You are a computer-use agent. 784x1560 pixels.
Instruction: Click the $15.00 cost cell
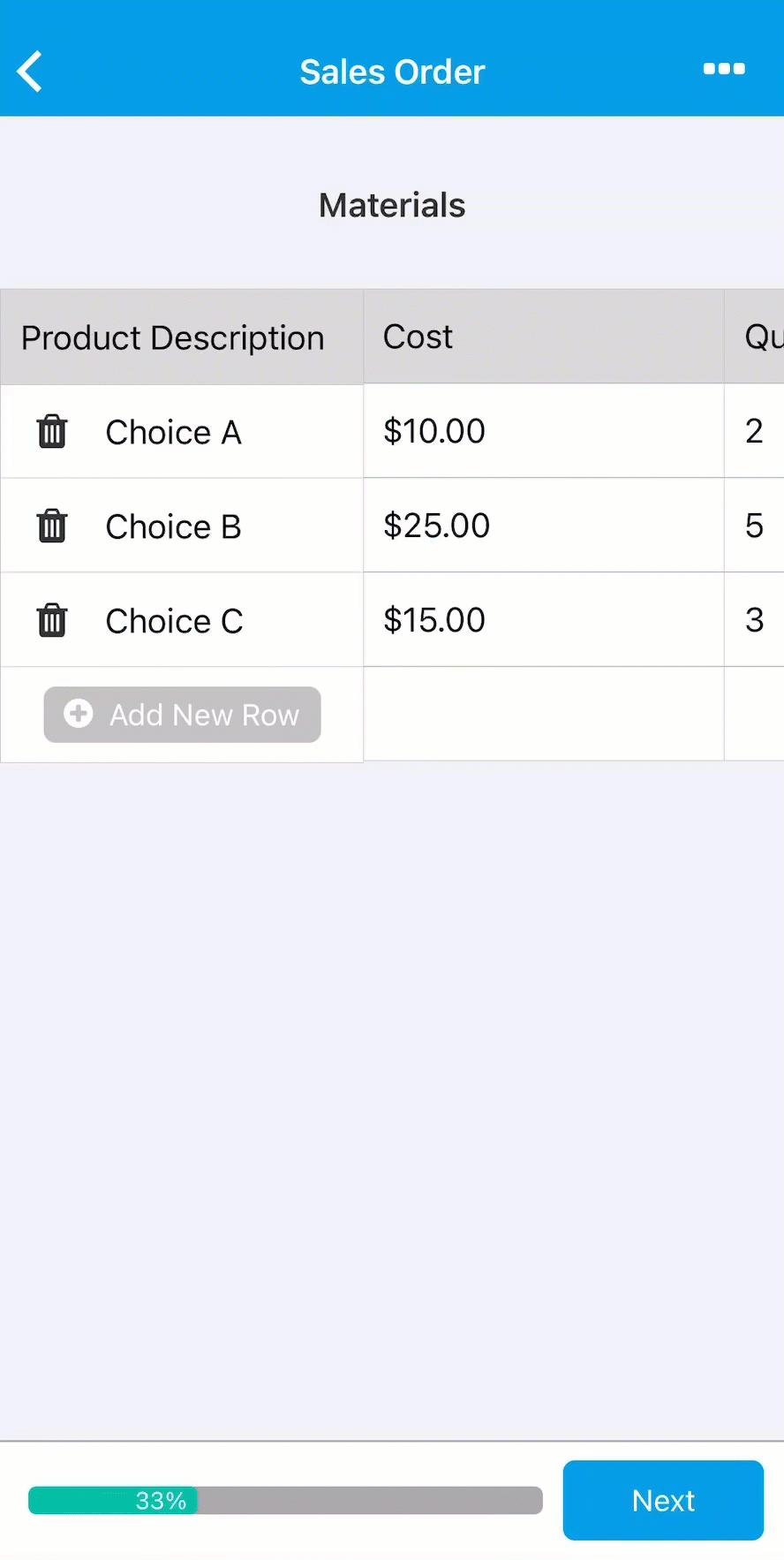[x=542, y=620]
